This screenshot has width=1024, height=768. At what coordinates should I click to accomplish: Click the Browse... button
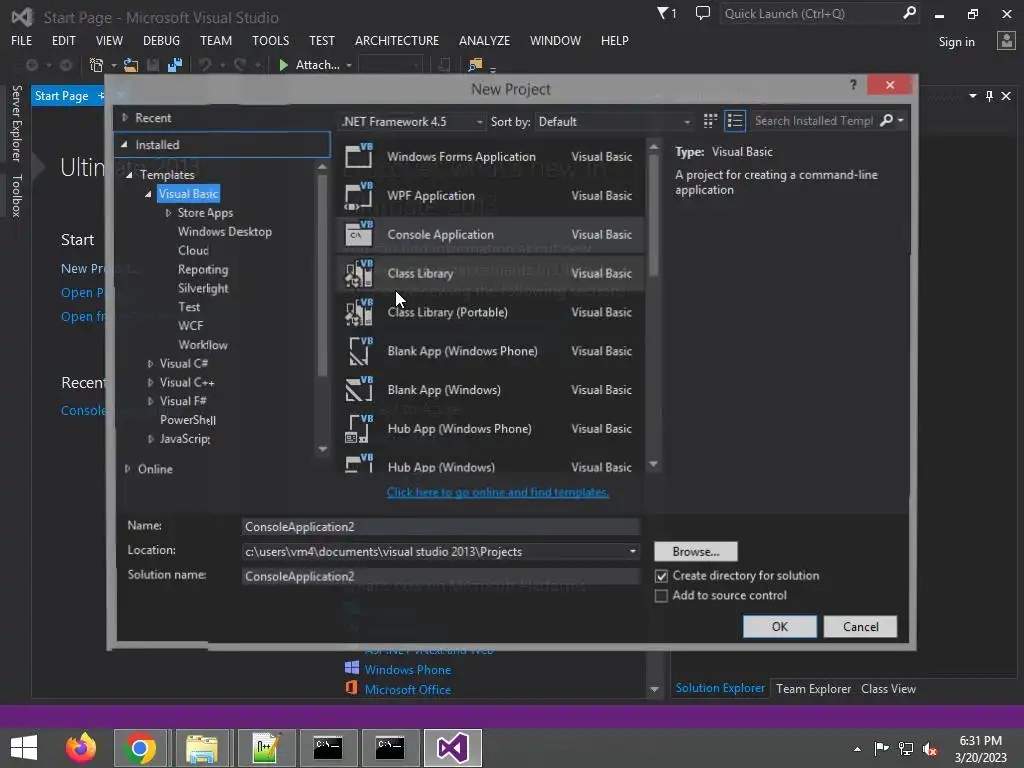[696, 552]
